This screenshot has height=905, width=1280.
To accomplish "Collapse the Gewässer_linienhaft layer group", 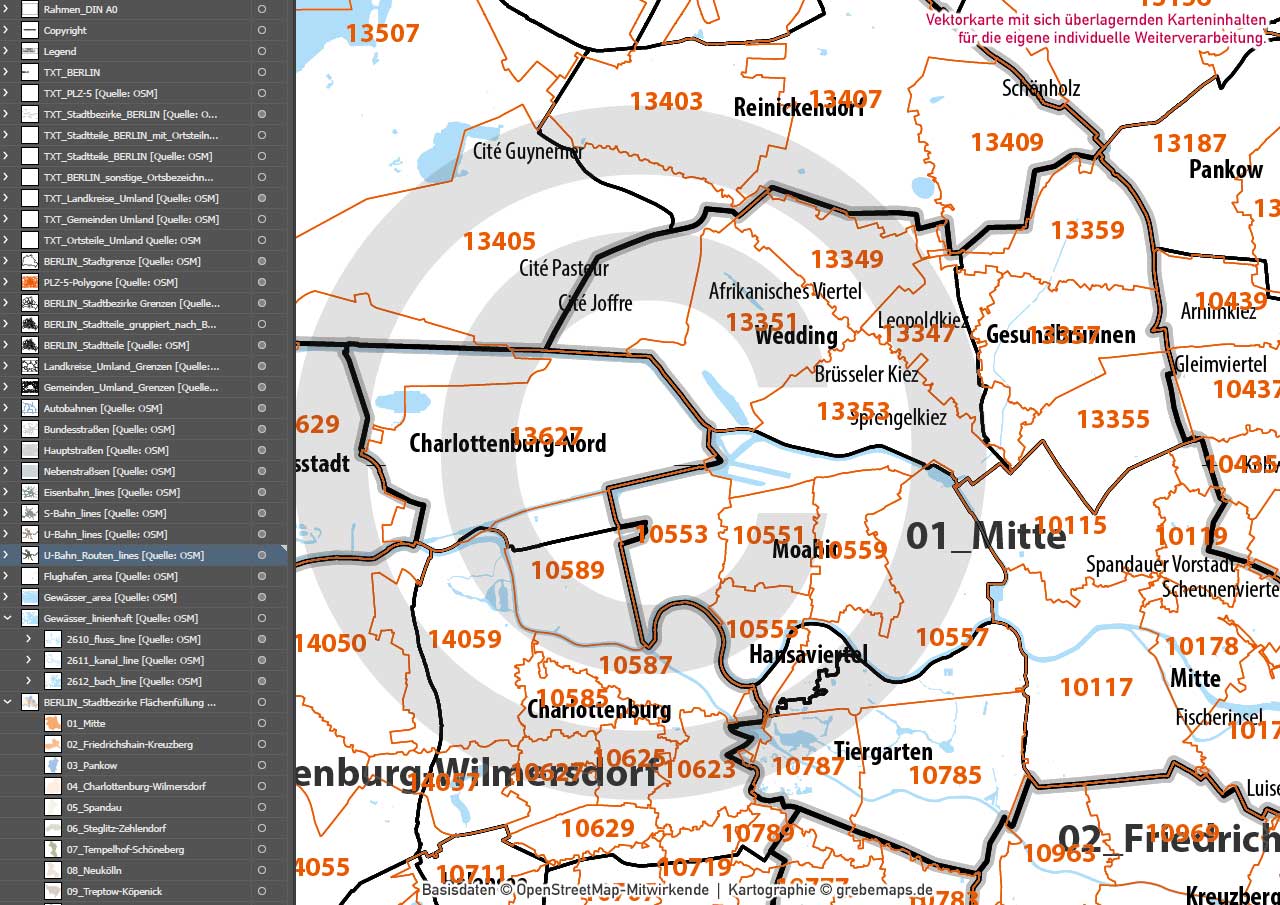I will [x=7, y=619].
